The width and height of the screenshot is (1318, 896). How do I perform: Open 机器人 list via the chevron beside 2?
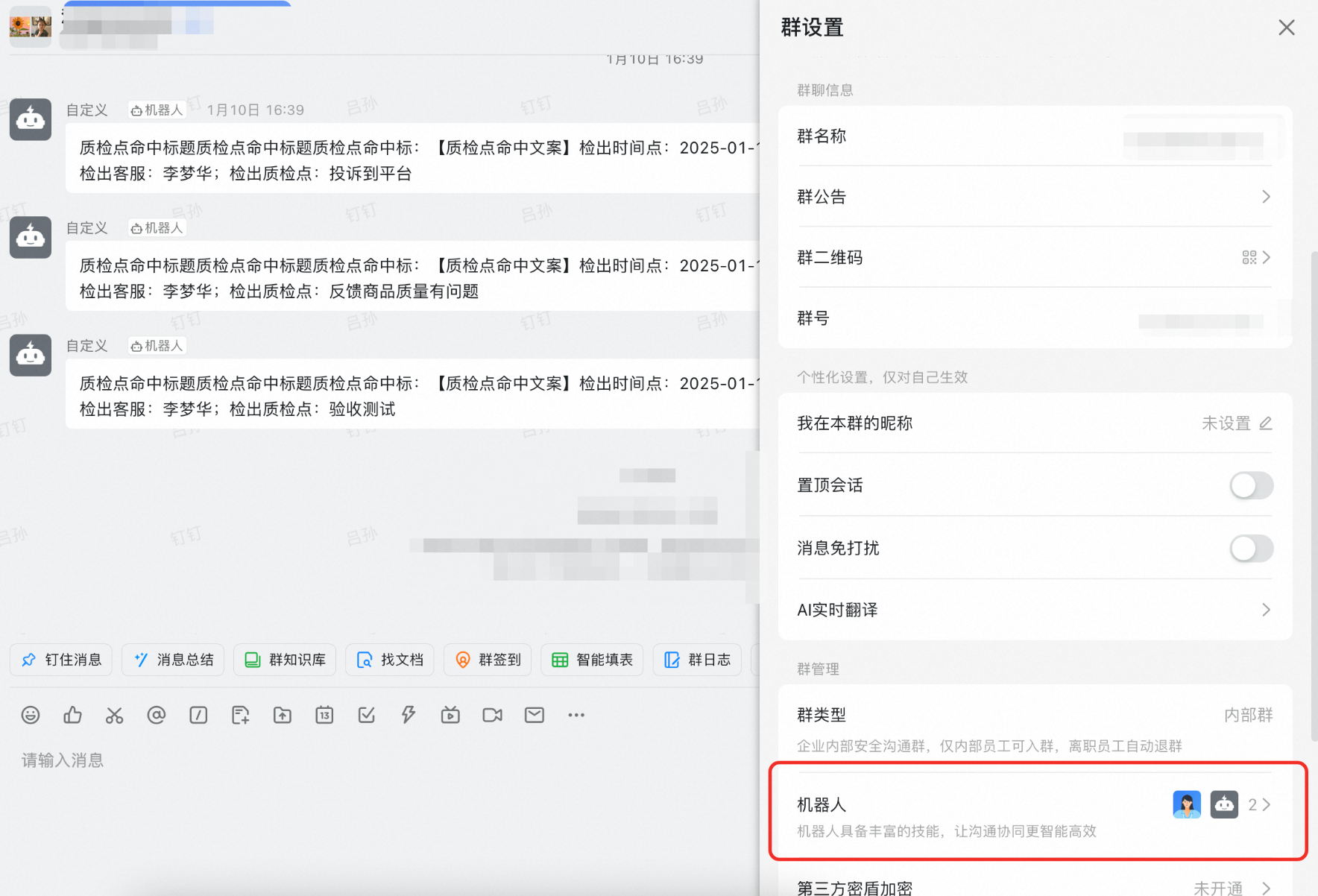coord(1266,804)
